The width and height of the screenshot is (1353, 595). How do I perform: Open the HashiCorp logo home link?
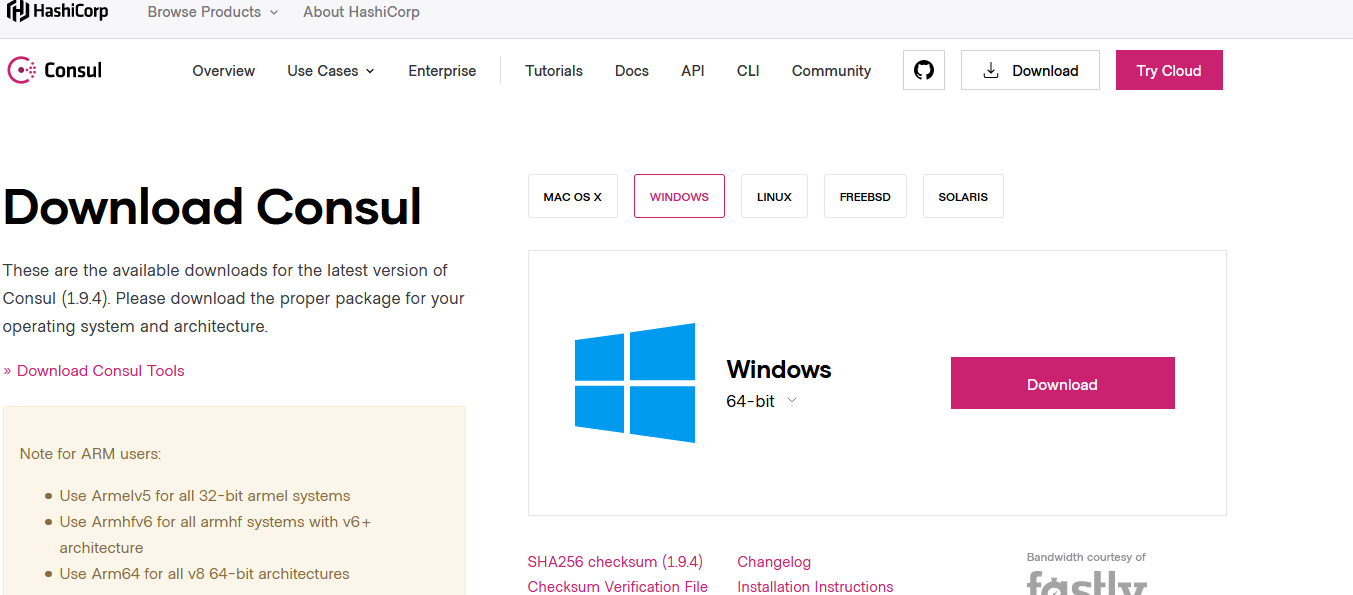(x=57, y=12)
